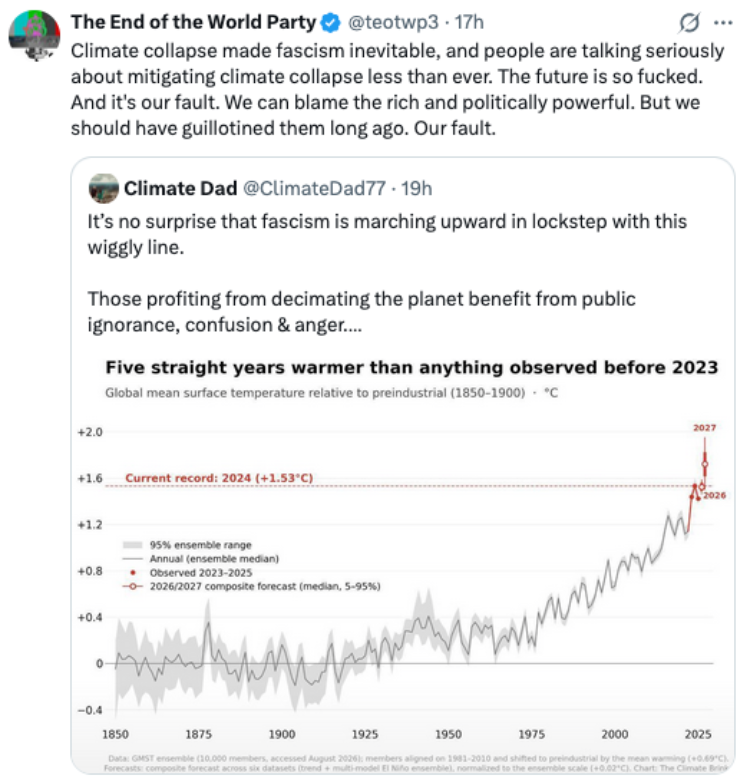Open The End of the World Party avatar
Viewport: 750px width, 782px height.
point(34,35)
